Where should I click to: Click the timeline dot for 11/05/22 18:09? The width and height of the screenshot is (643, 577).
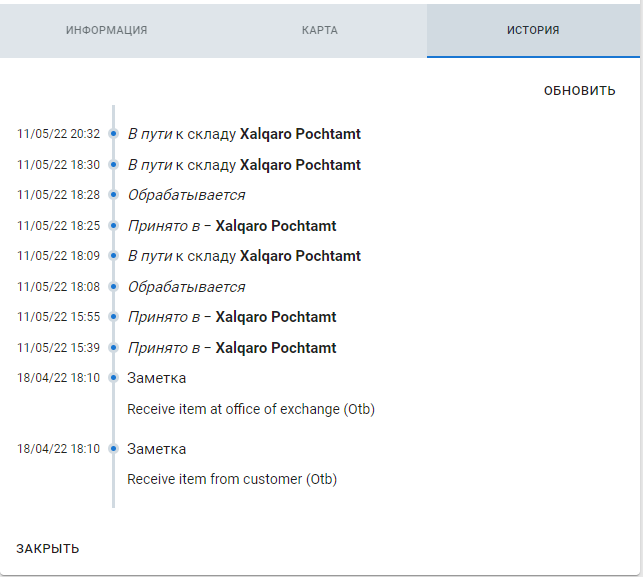114,256
